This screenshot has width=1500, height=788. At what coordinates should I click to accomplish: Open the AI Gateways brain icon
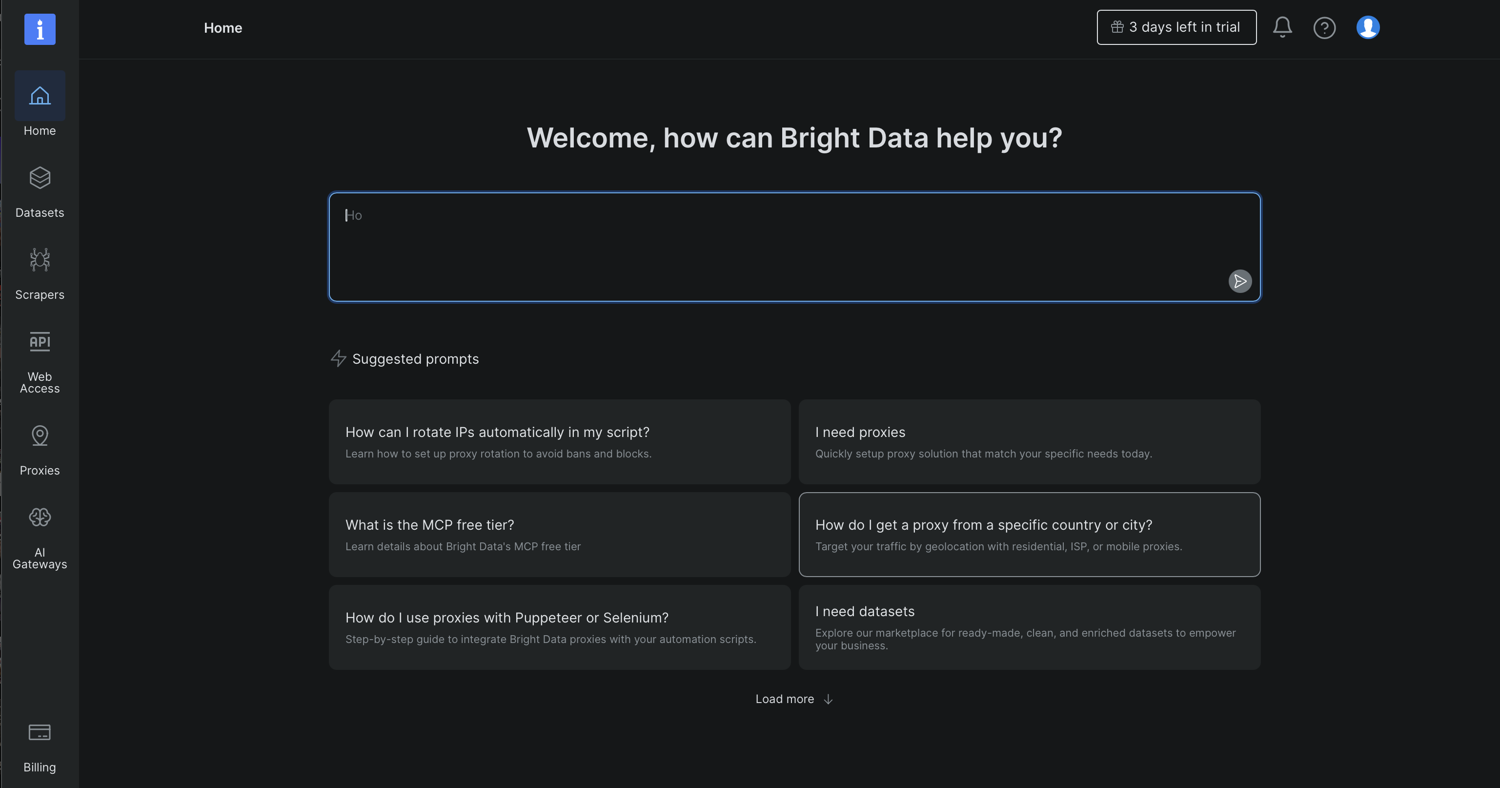coord(40,518)
